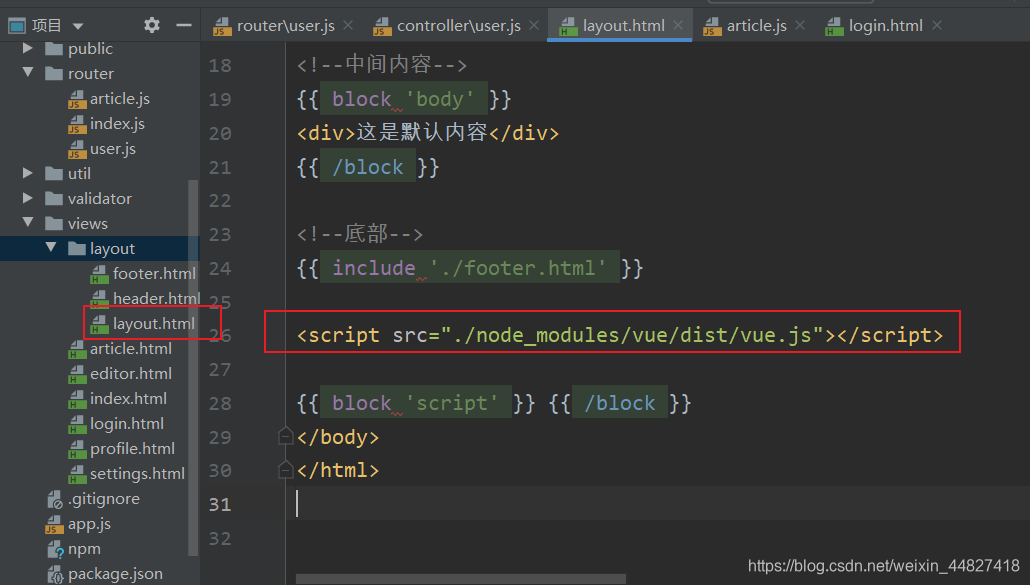
Task: Open profile.html in project tree
Action: pyautogui.click(x=132, y=448)
